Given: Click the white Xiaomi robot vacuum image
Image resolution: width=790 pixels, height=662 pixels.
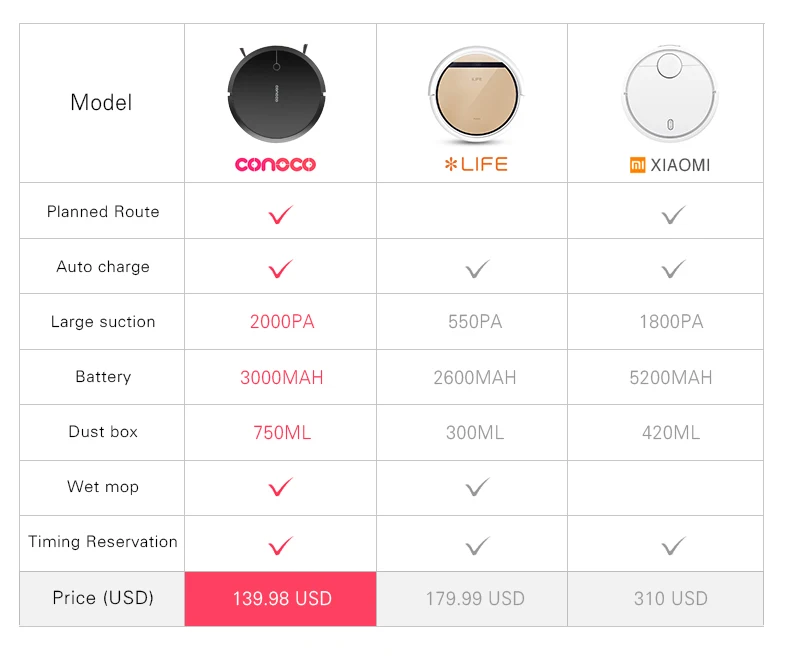Looking at the screenshot, I should (x=670, y=94).
